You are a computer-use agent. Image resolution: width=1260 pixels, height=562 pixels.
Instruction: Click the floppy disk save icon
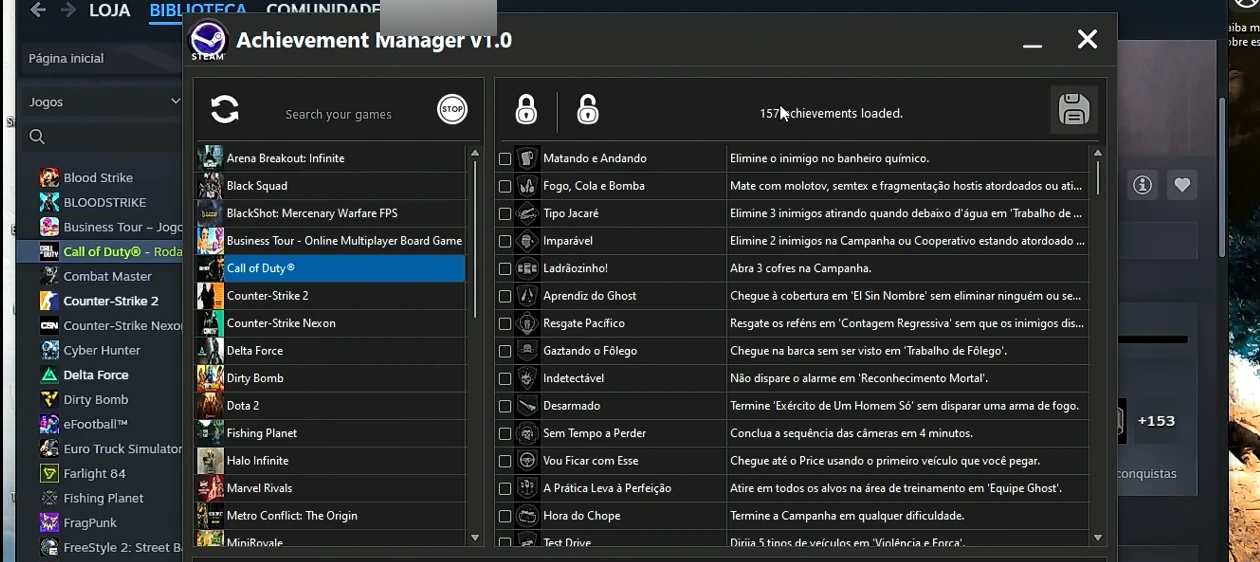coord(1074,109)
